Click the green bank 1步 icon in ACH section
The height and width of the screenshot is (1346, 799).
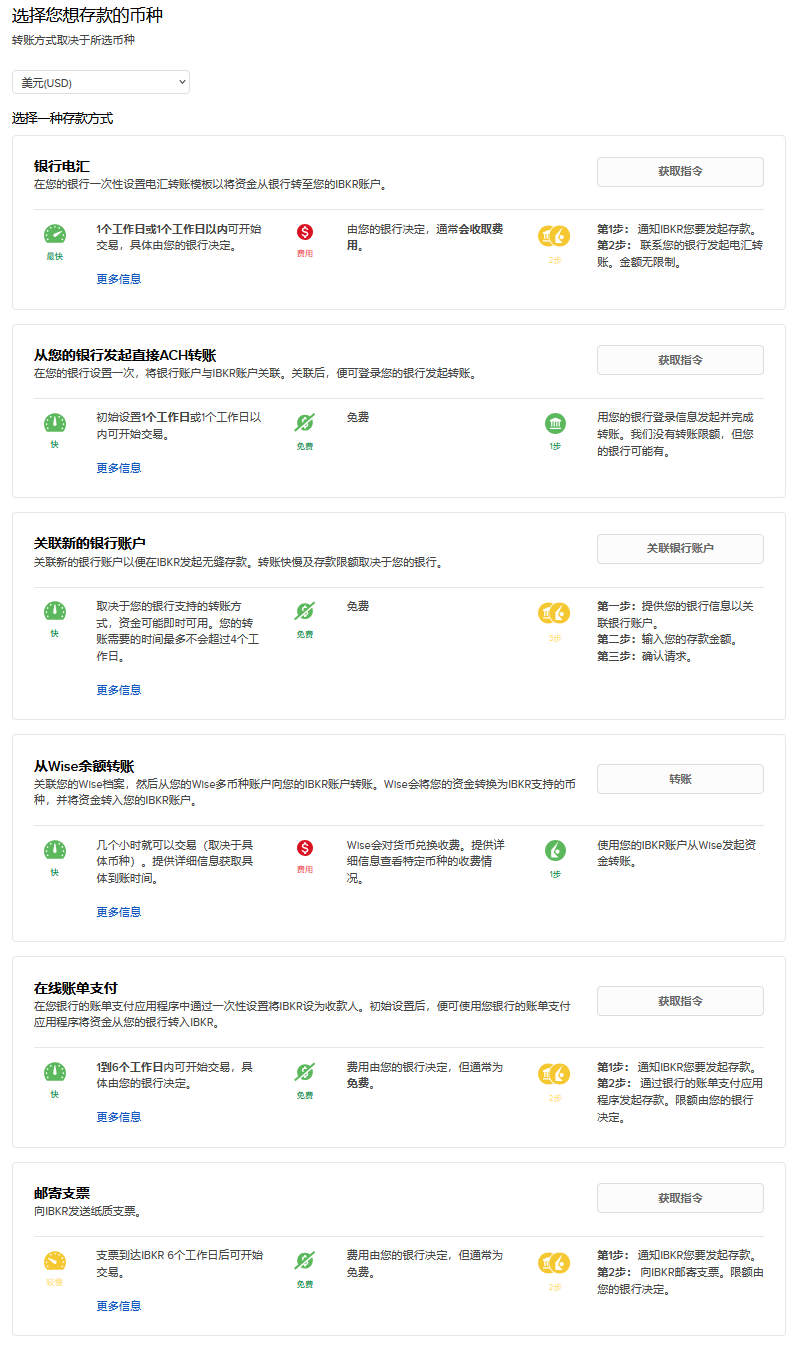555,423
